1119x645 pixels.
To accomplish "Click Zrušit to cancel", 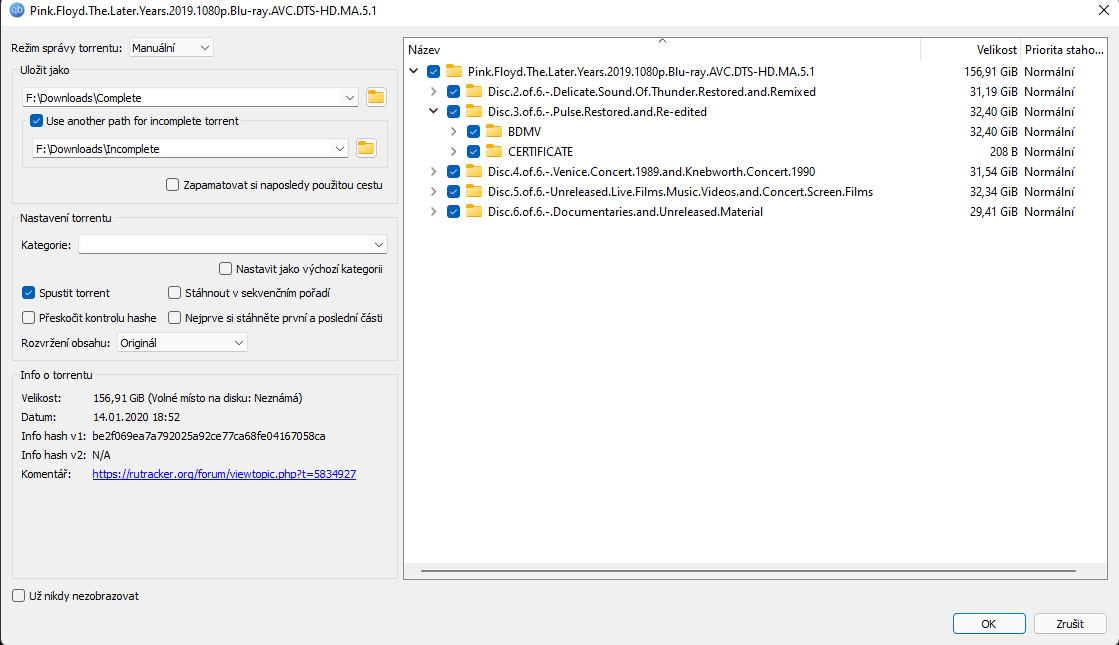I will [x=1070, y=624].
